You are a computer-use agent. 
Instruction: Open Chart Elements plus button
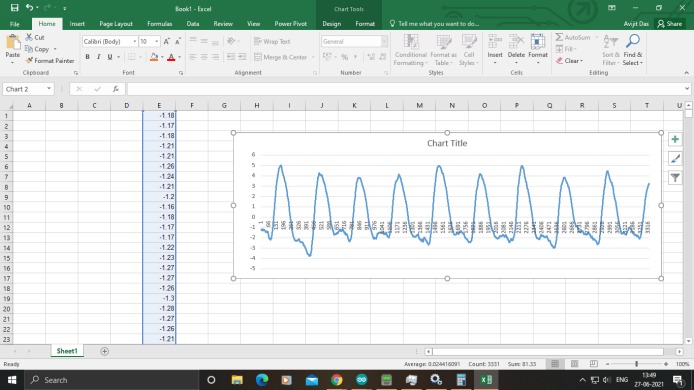click(x=675, y=139)
